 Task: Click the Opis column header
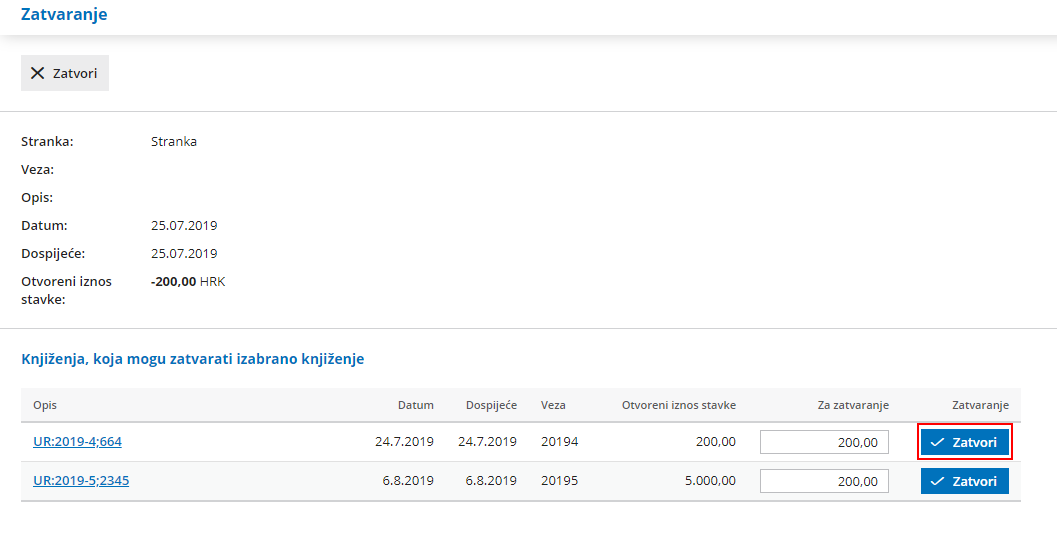click(x=45, y=405)
